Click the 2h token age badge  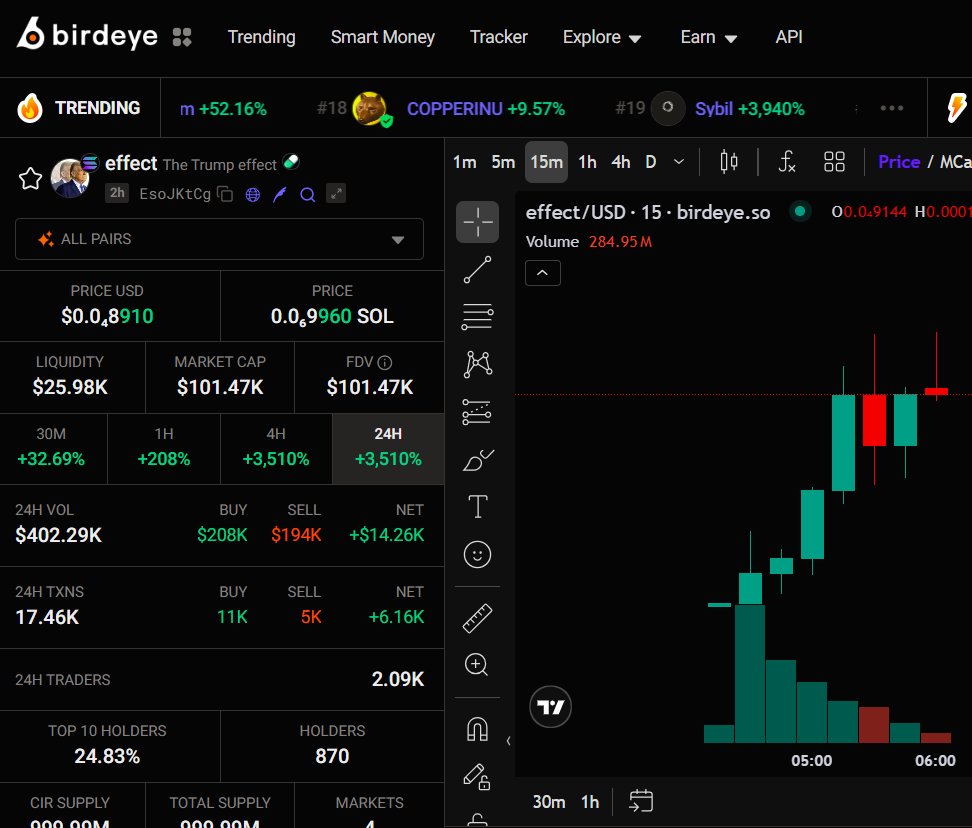point(117,193)
